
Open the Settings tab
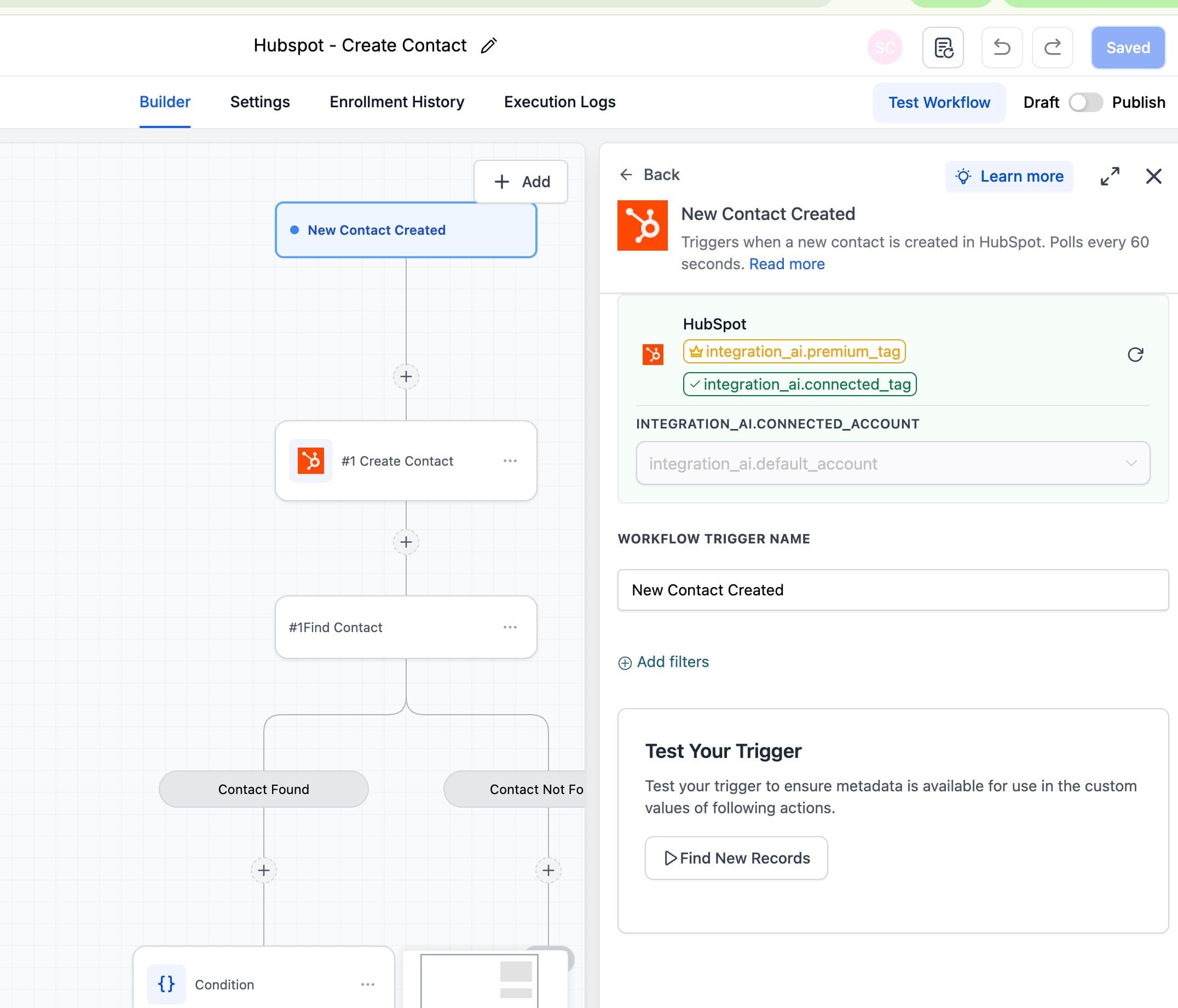click(x=260, y=102)
